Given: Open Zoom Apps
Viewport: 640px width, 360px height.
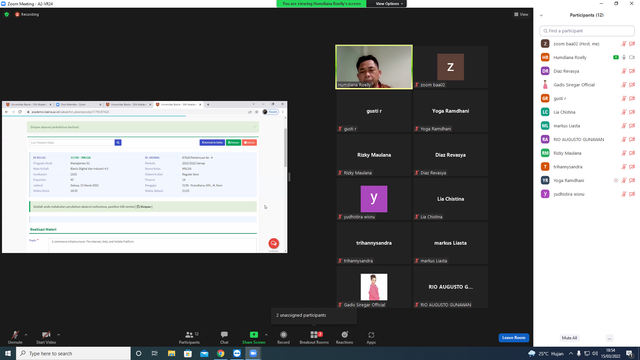Looking at the screenshot, I should tap(371, 337).
